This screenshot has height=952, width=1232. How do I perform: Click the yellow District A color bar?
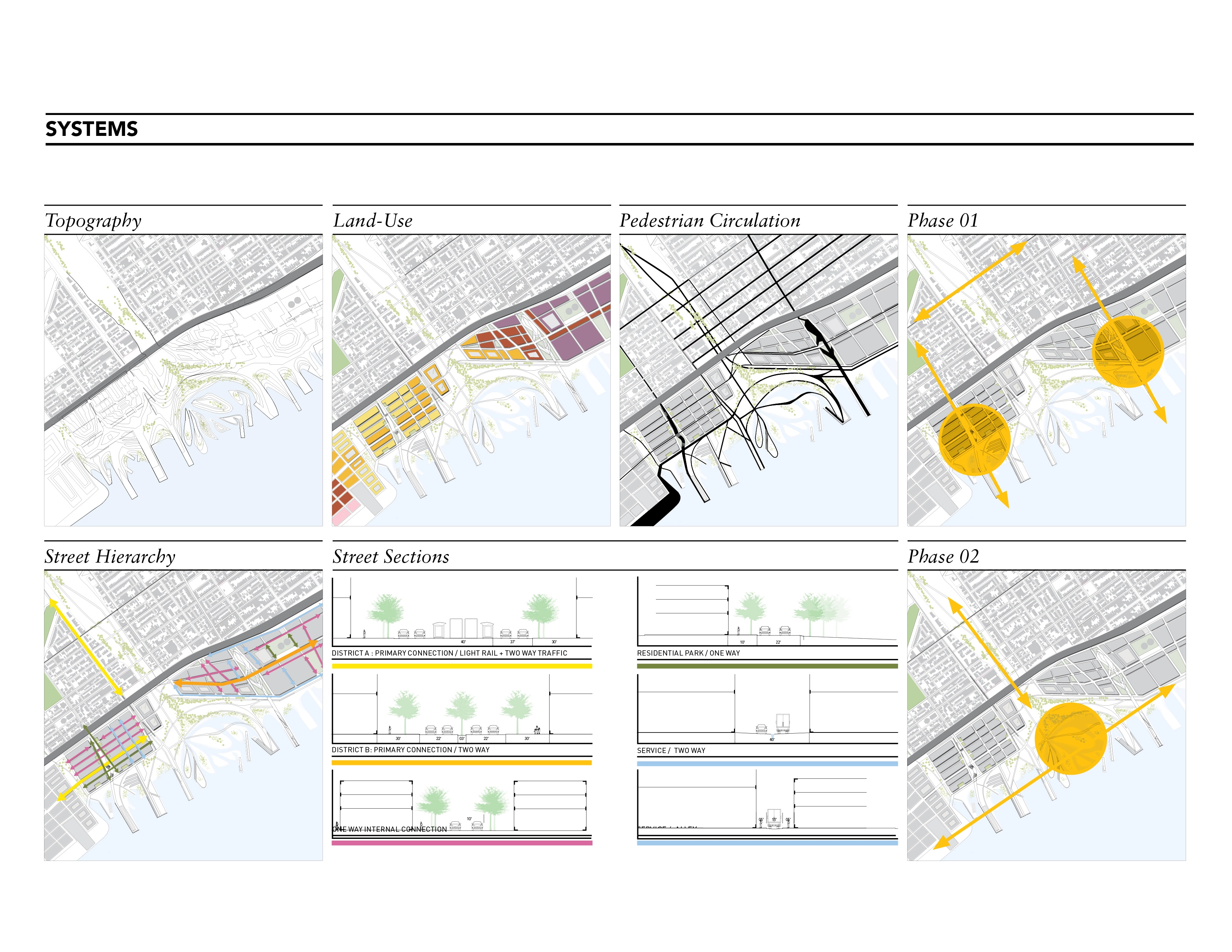click(462, 666)
